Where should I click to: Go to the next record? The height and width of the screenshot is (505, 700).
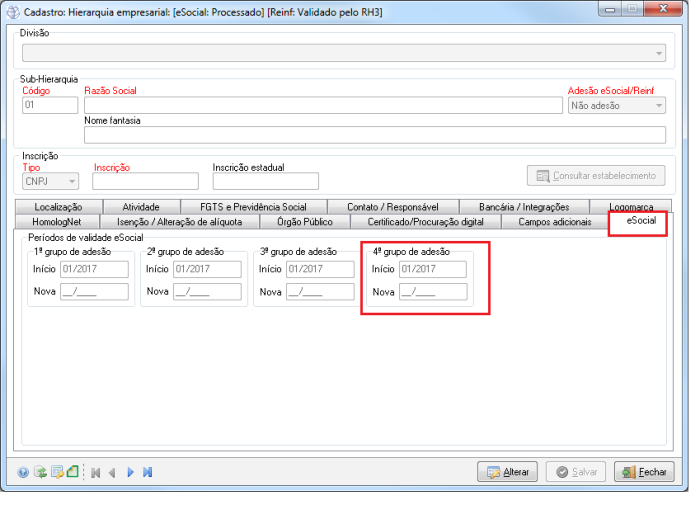130,472
